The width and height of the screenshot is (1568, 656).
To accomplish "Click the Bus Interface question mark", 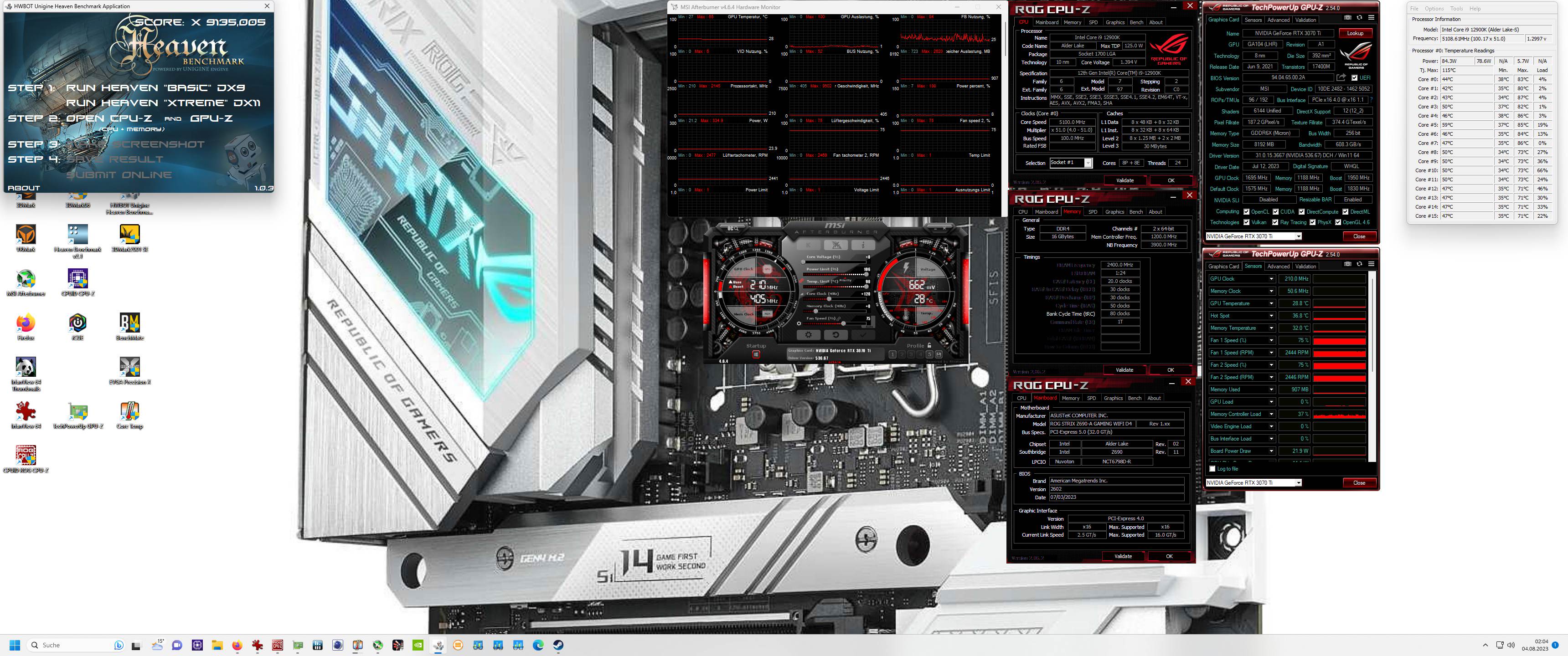I will 1372,100.
